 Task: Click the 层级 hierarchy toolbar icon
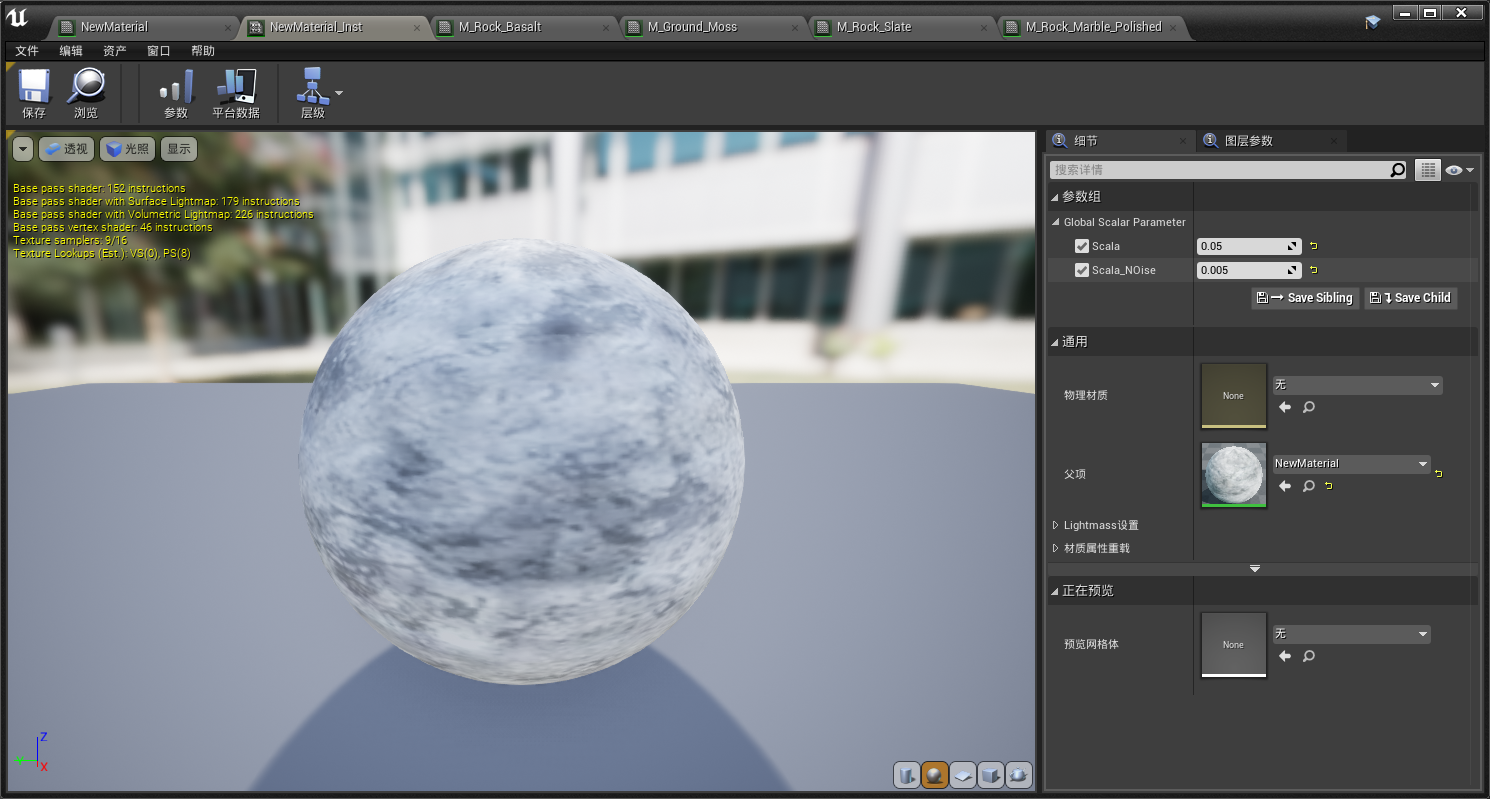(x=313, y=94)
